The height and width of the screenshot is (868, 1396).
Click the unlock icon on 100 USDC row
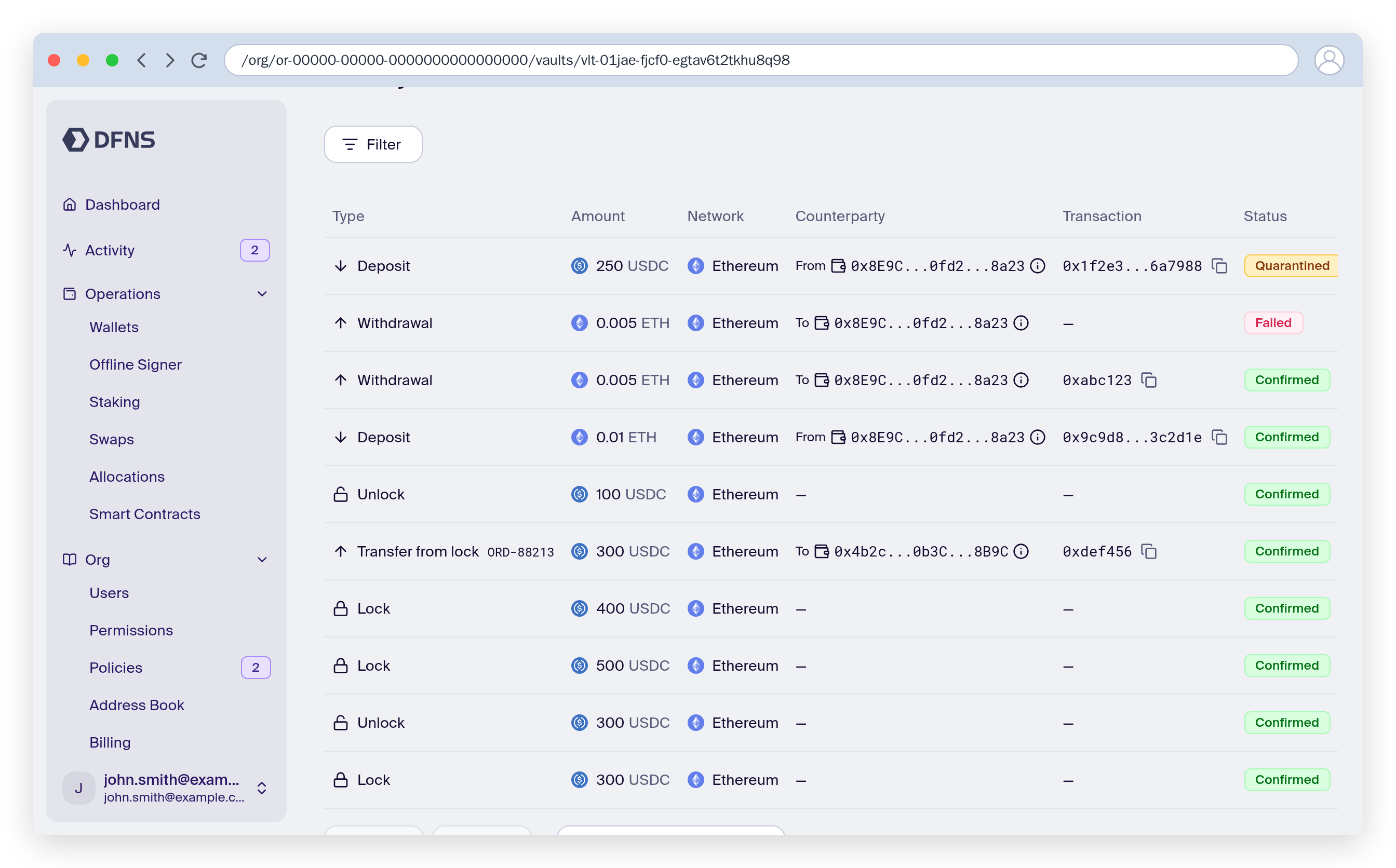(x=341, y=494)
